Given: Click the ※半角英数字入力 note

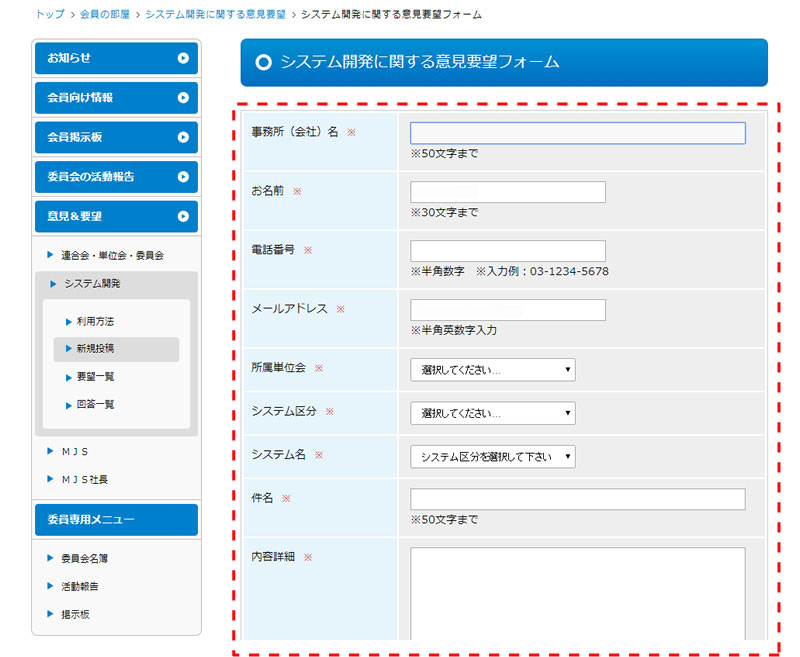Looking at the screenshot, I should (454, 330).
